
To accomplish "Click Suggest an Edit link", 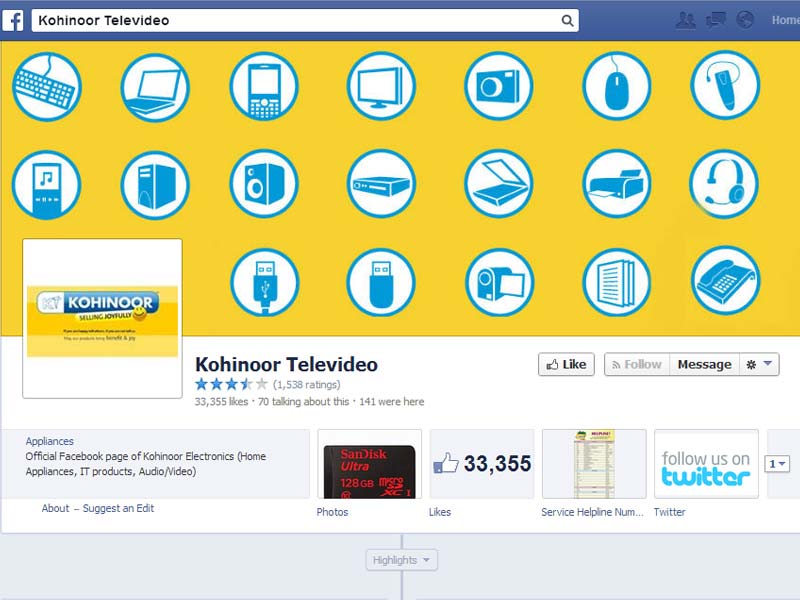I will pos(118,508).
